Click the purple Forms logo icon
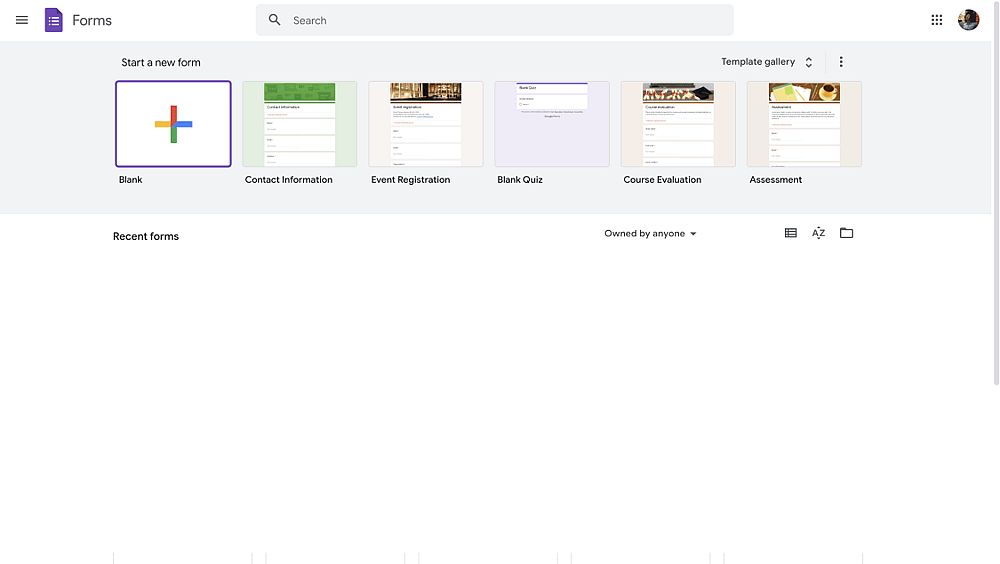Screen dimensions: 1000x564 [x=54, y=20]
